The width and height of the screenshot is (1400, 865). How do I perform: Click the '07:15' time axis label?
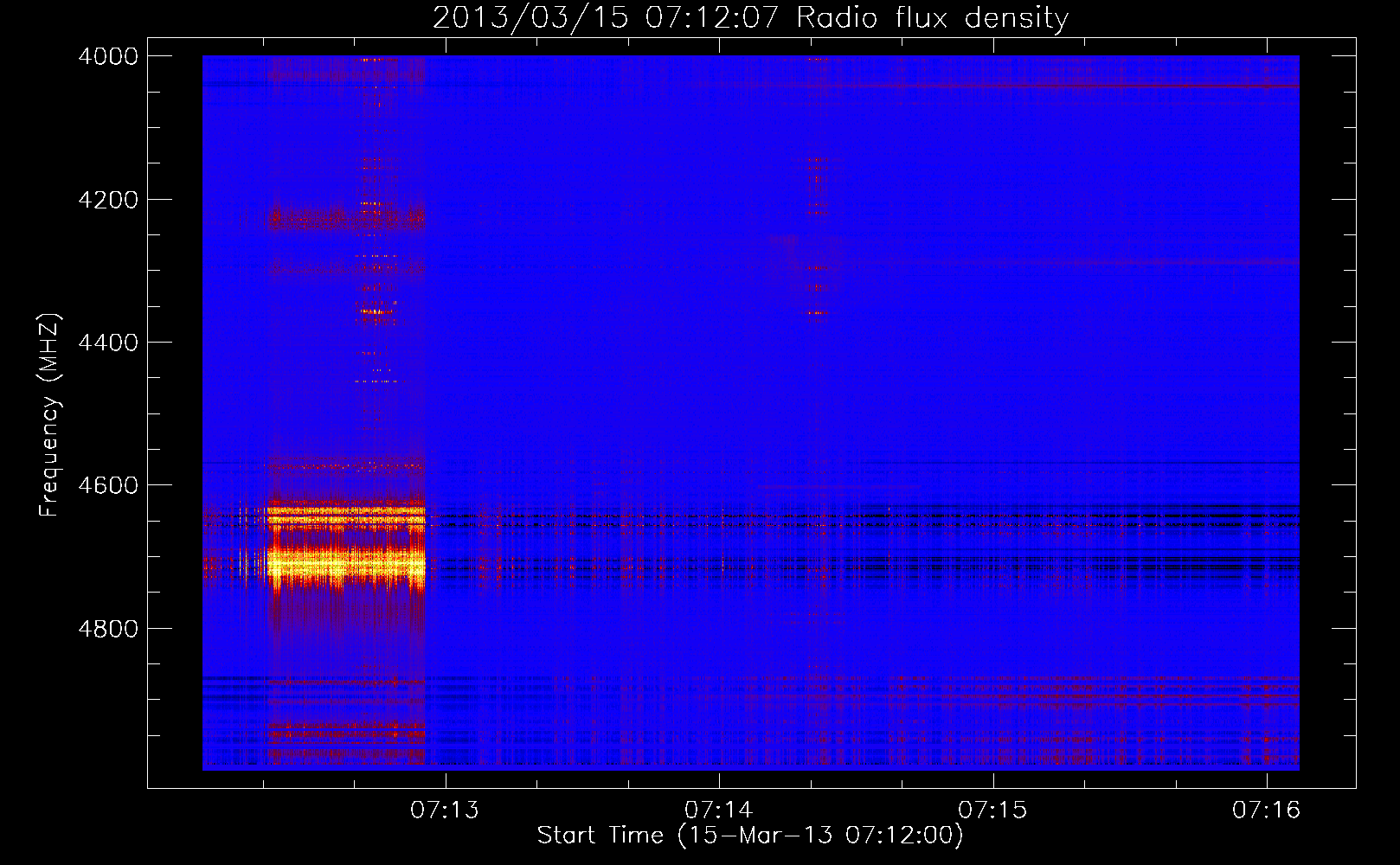tap(992, 810)
